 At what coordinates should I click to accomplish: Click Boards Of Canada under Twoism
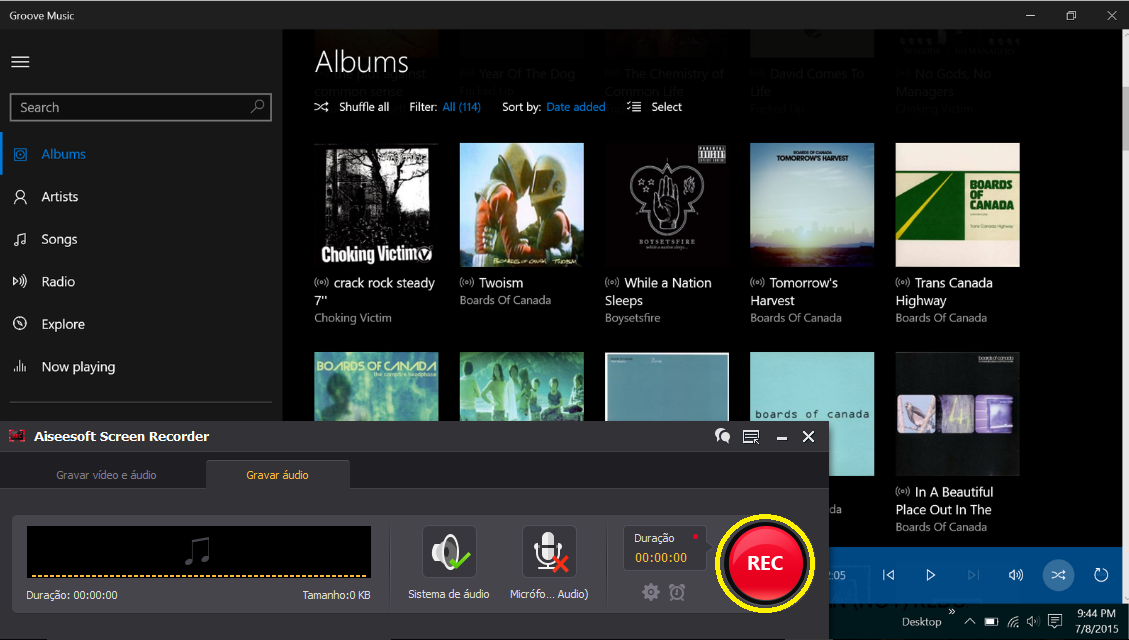tap(505, 300)
